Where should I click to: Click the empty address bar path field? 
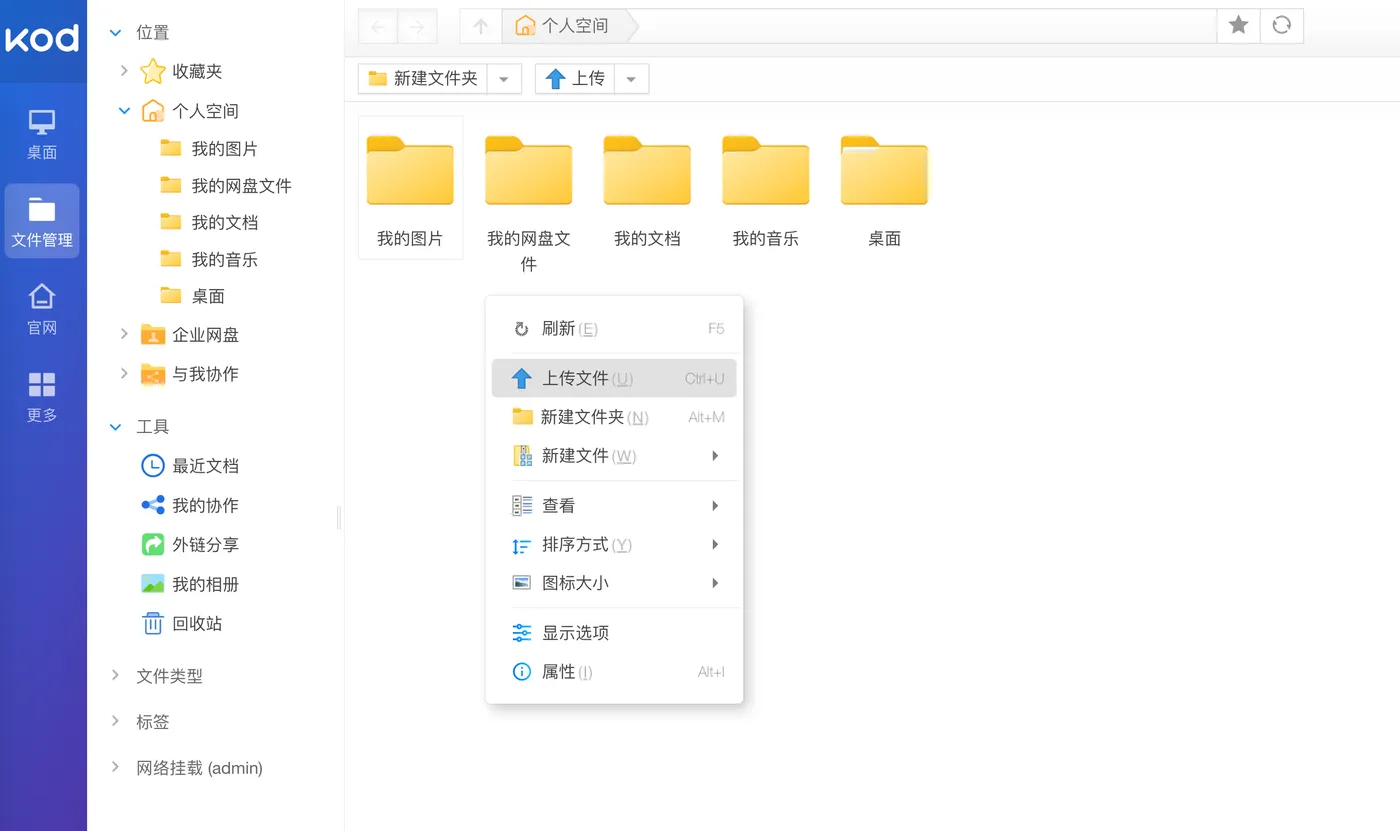(925, 26)
